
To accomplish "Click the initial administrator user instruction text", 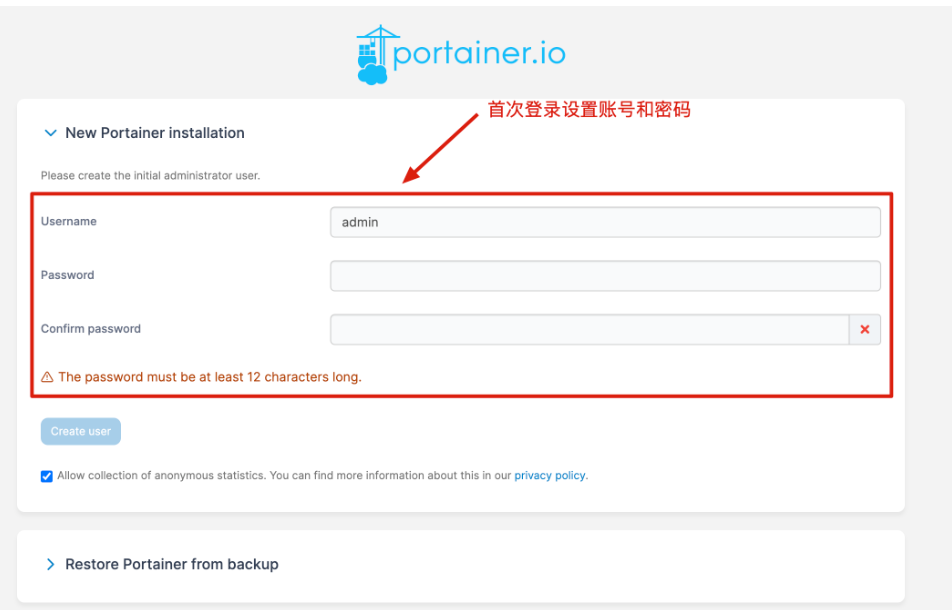I will pos(150,176).
